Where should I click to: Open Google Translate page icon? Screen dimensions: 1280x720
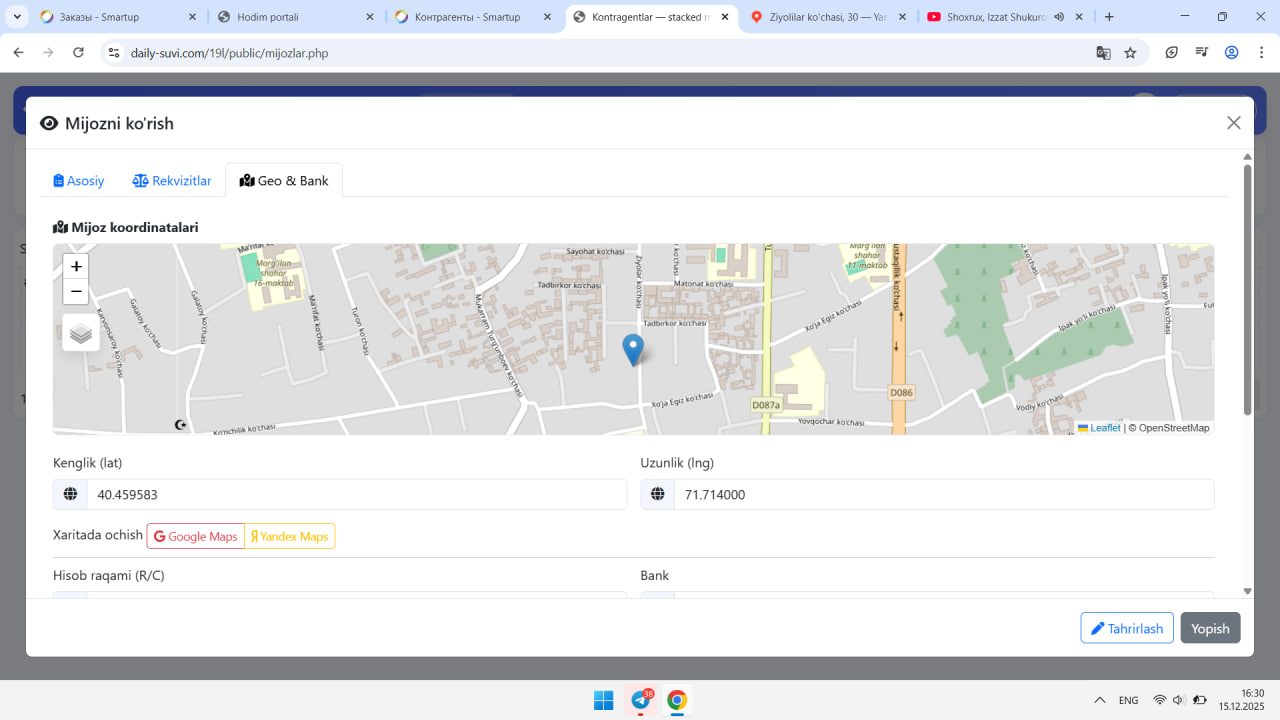(1103, 53)
